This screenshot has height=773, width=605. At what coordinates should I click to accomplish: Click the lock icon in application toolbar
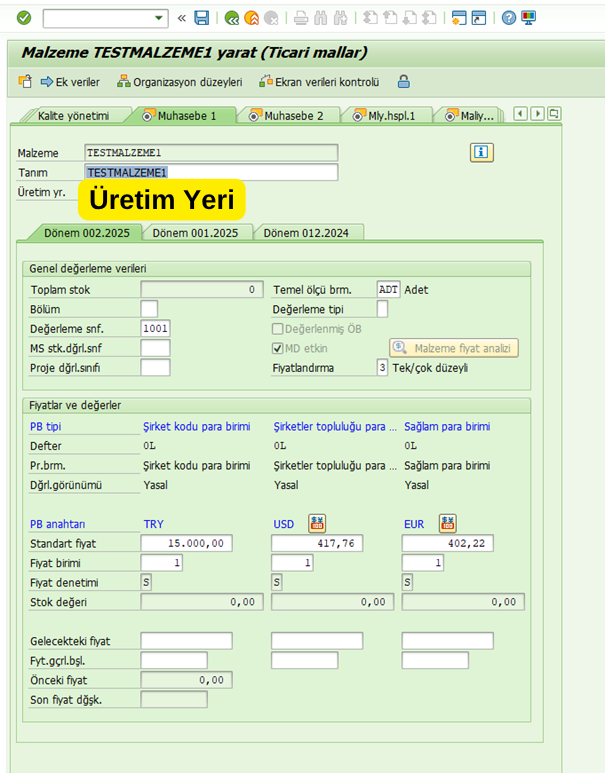pyautogui.click(x=403, y=82)
